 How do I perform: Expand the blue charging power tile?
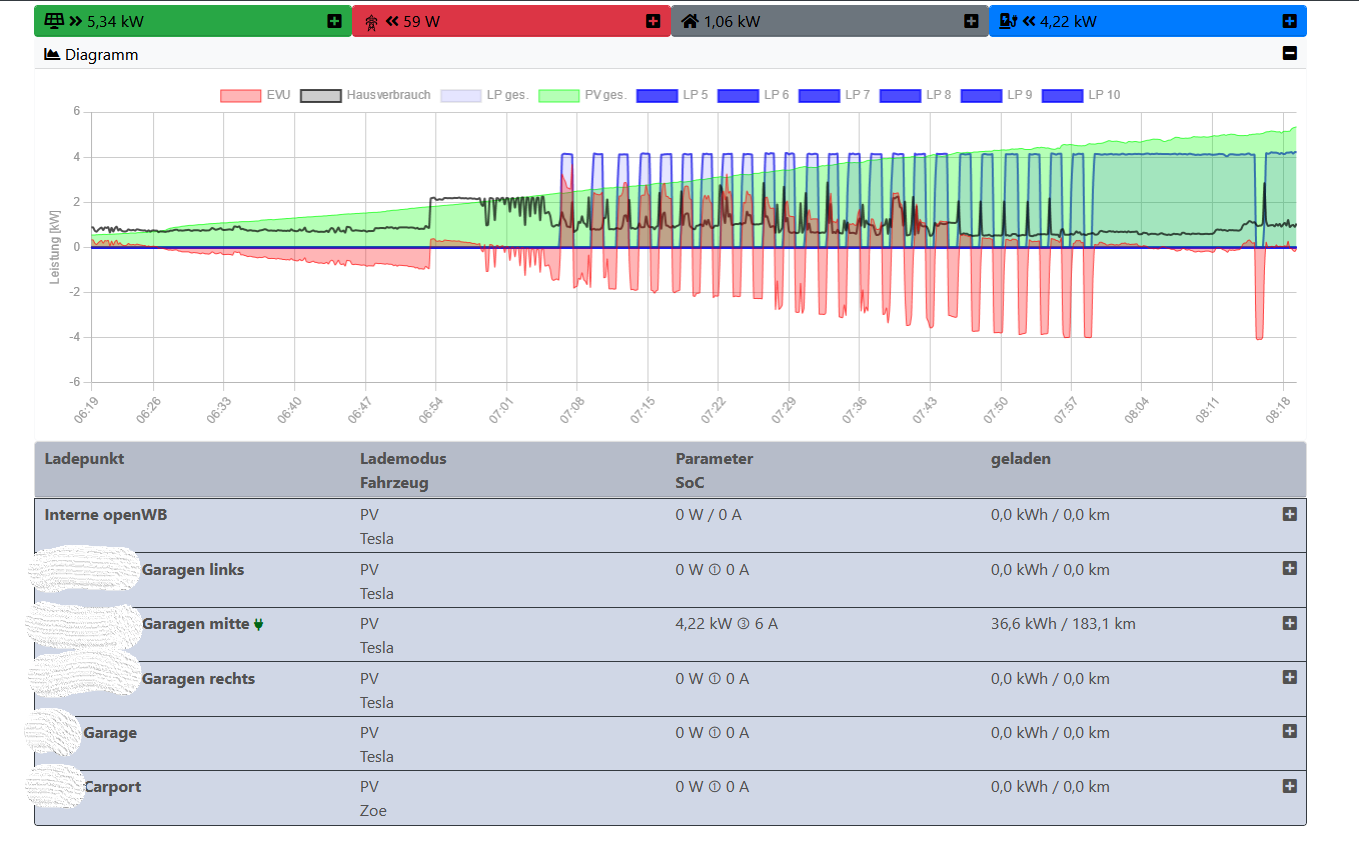click(1289, 21)
